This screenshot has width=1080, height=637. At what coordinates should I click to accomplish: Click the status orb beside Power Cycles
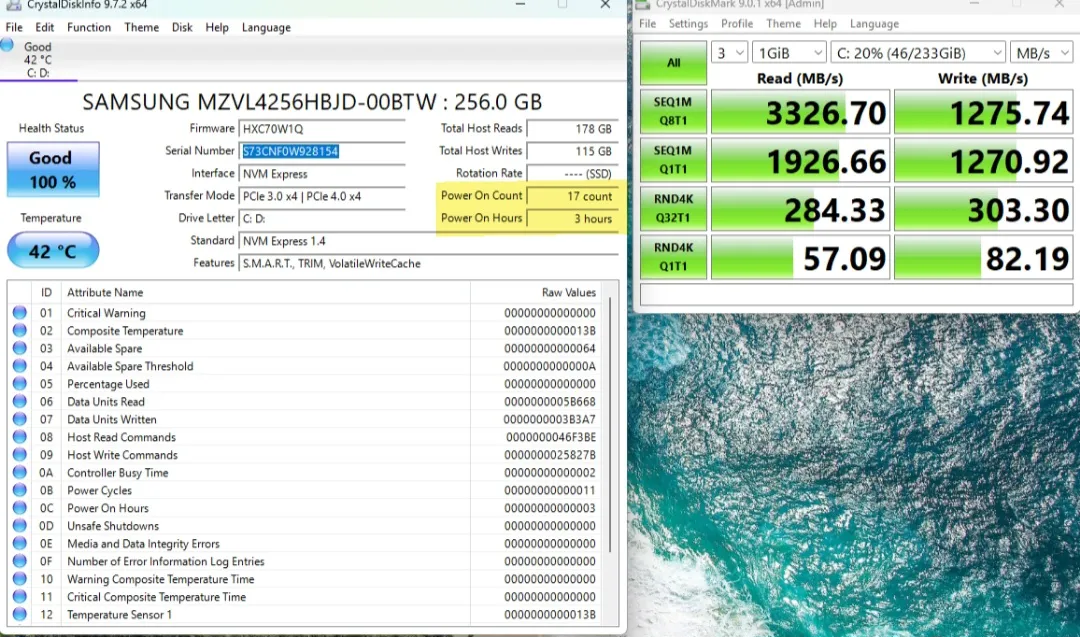coord(20,491)
